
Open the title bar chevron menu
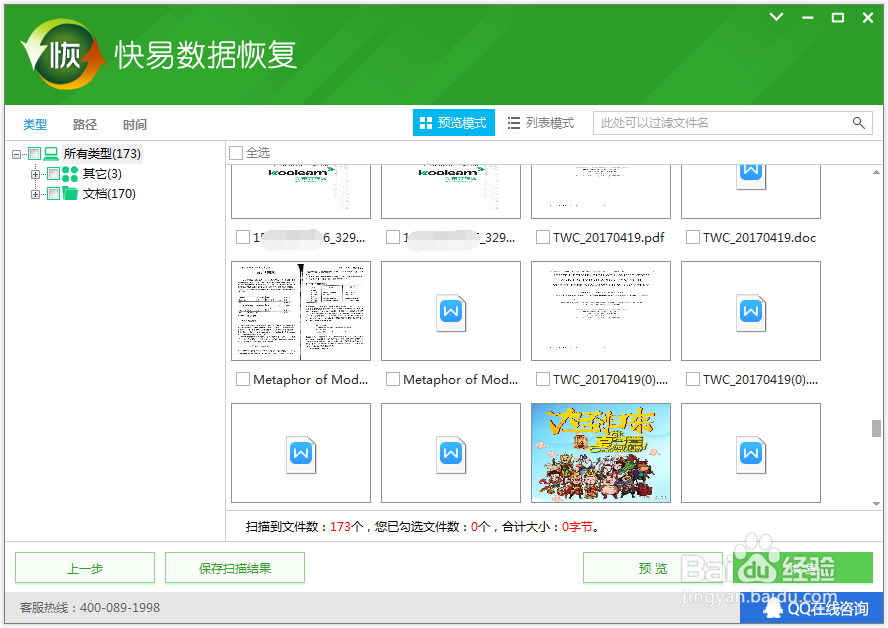[776, 17]
